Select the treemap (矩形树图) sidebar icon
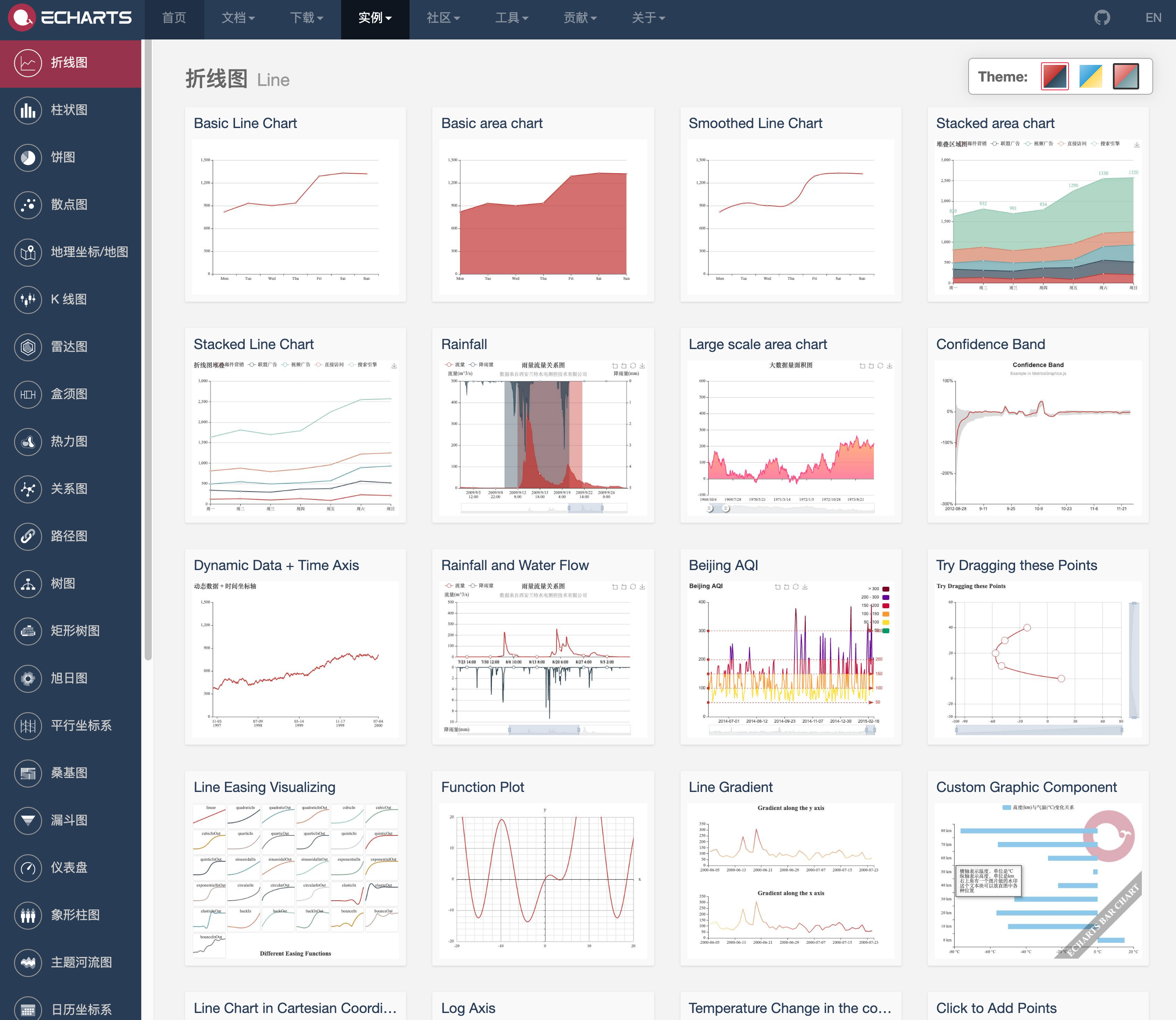Viewport: 1176px width, 1020px height. pyautogui.click(x=28, y=631)
